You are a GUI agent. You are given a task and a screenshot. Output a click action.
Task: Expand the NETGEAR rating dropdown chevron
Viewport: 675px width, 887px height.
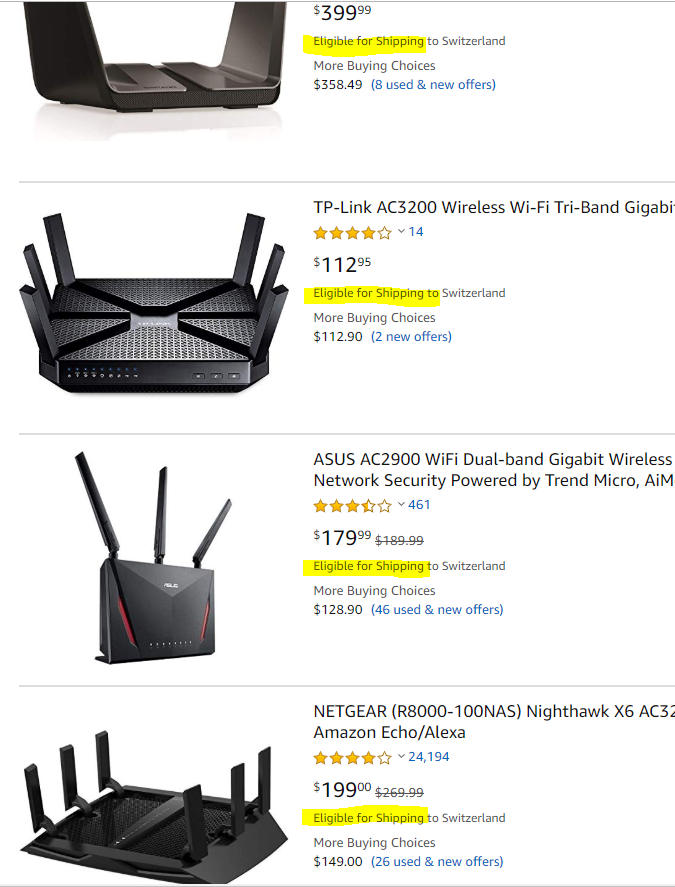tap(399, 757)
